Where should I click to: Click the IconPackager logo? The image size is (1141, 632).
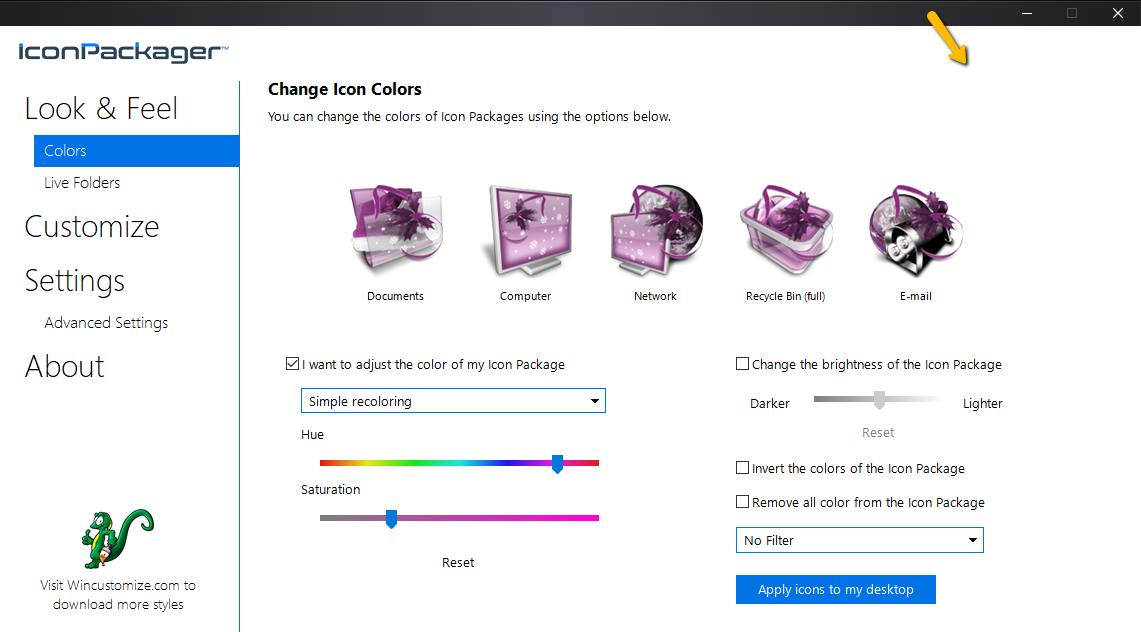[x=123, y=52]
